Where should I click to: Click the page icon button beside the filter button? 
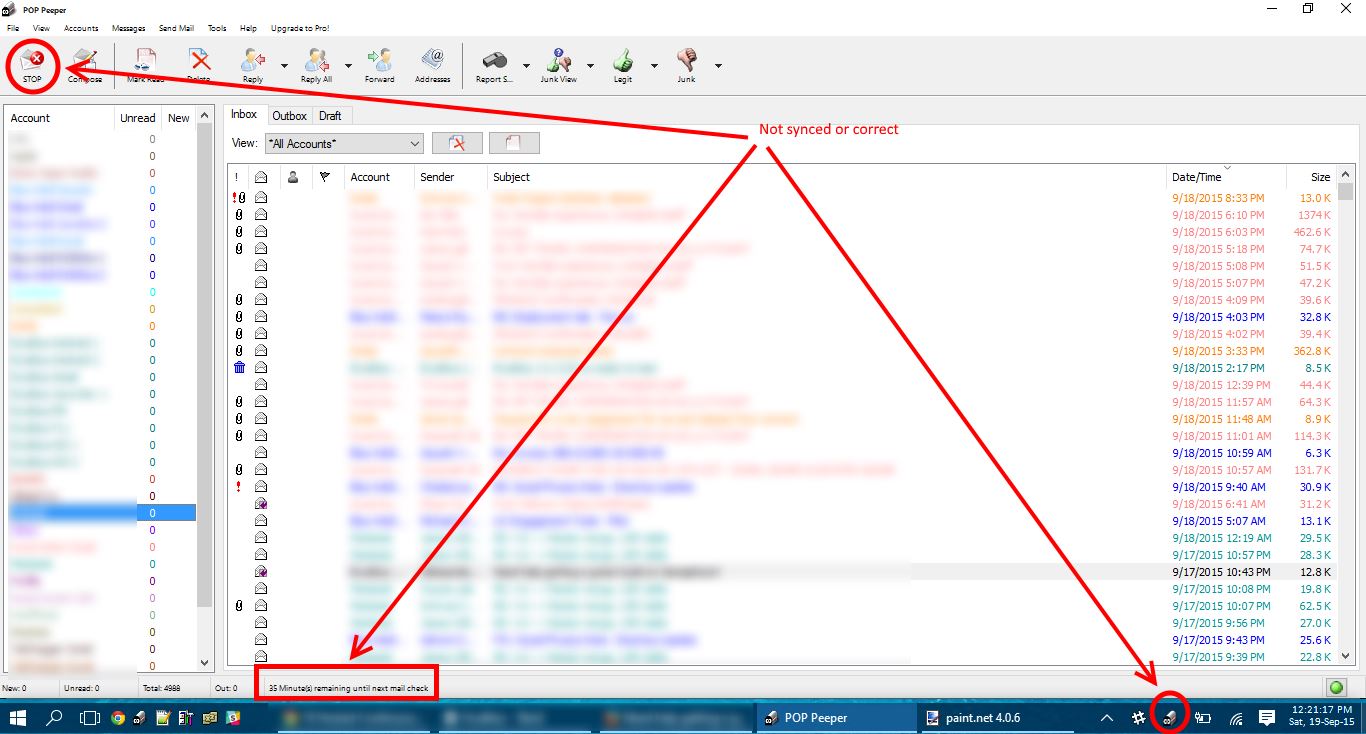[514, 143]
